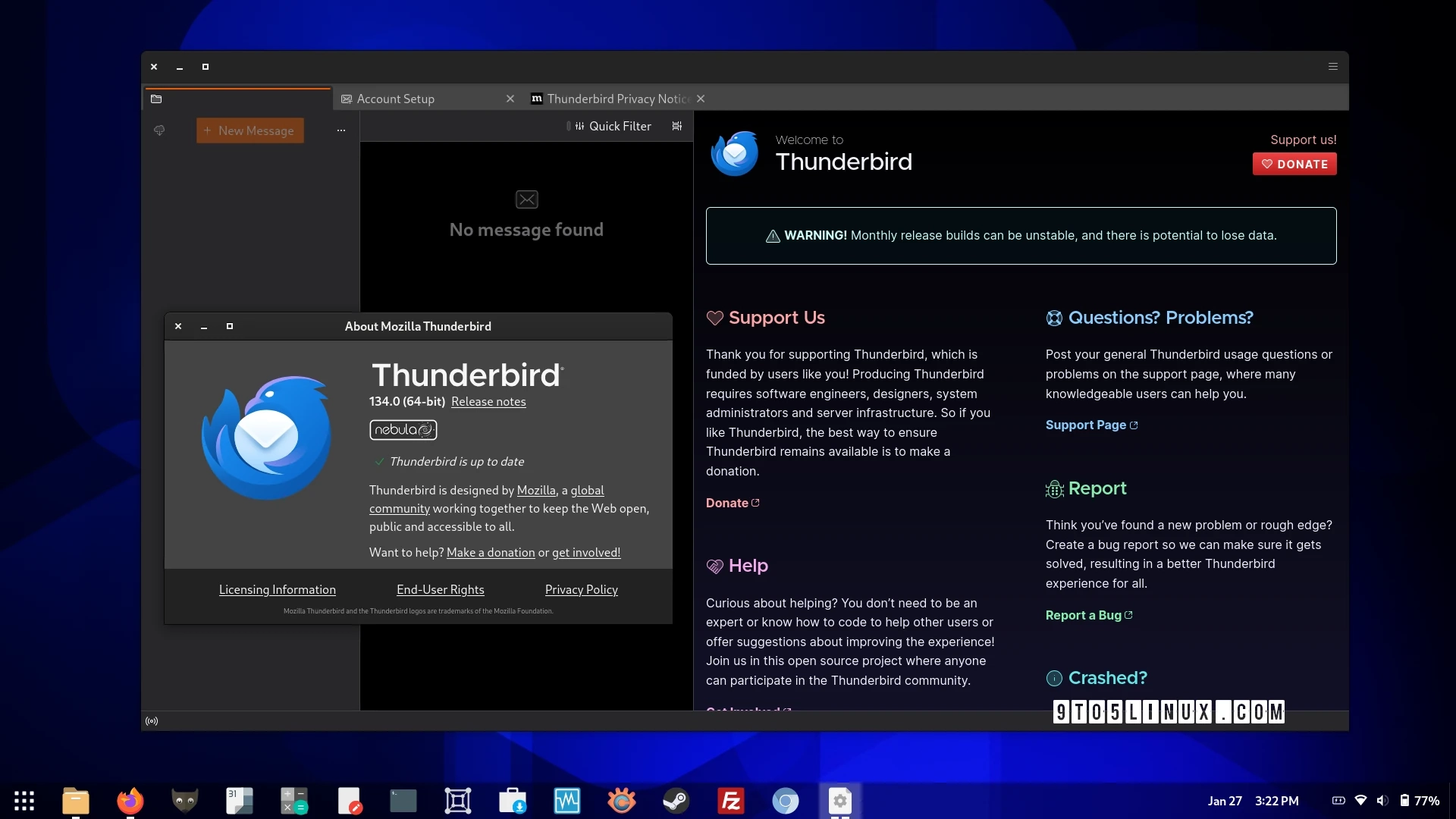Image resolution: width=1456 pixels, height=819 pixels.
Task: Minimize the About Mozilla Thunderbird dialog
Action: point(204,326)
